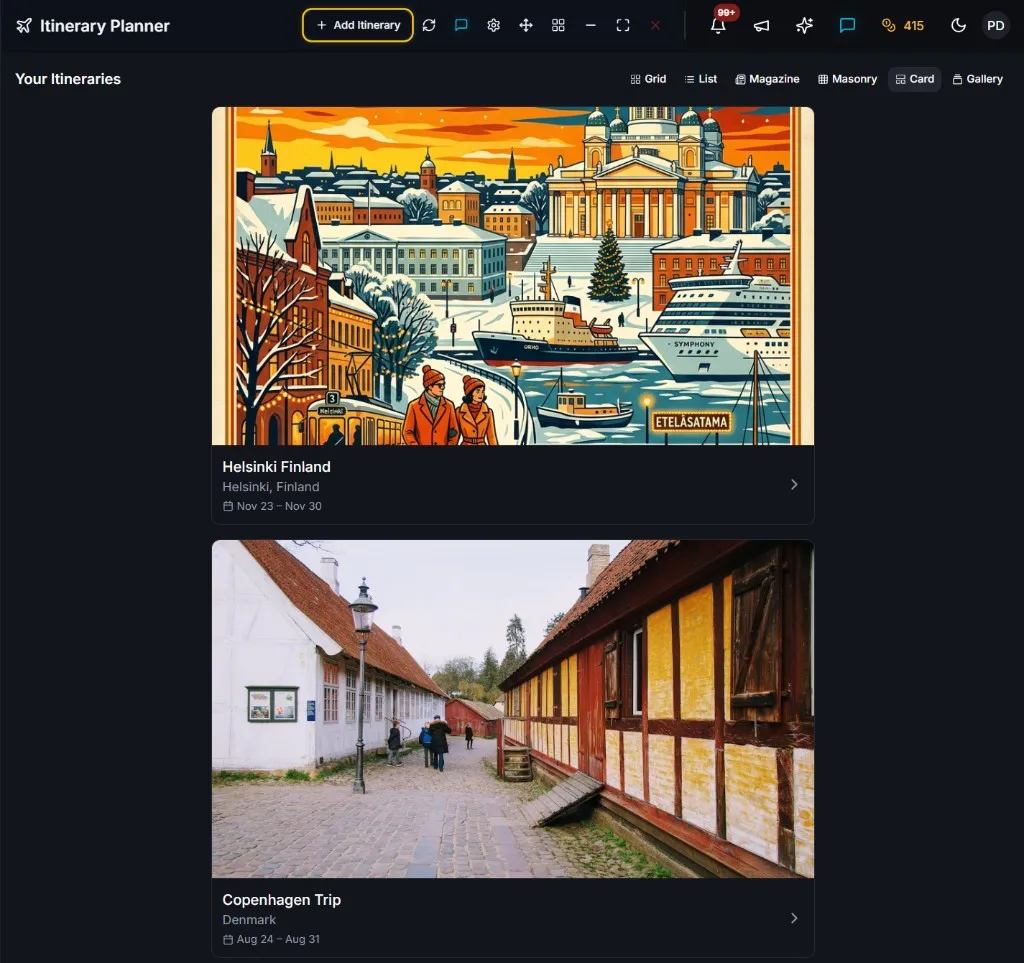This screenshot has width=1024, height=963.
Task: Expand Helsinki Finland card chevron
Action: tap(794, 484)
